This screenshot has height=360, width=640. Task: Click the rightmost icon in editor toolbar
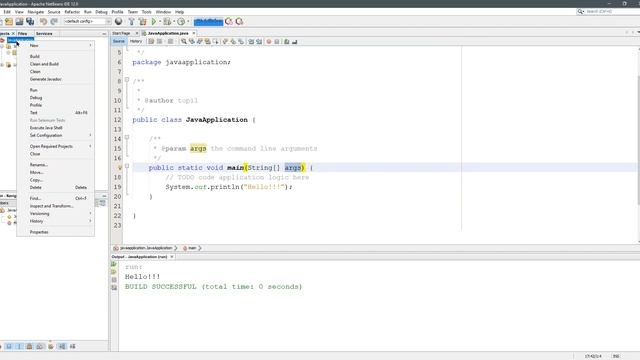tap(295, 41)
